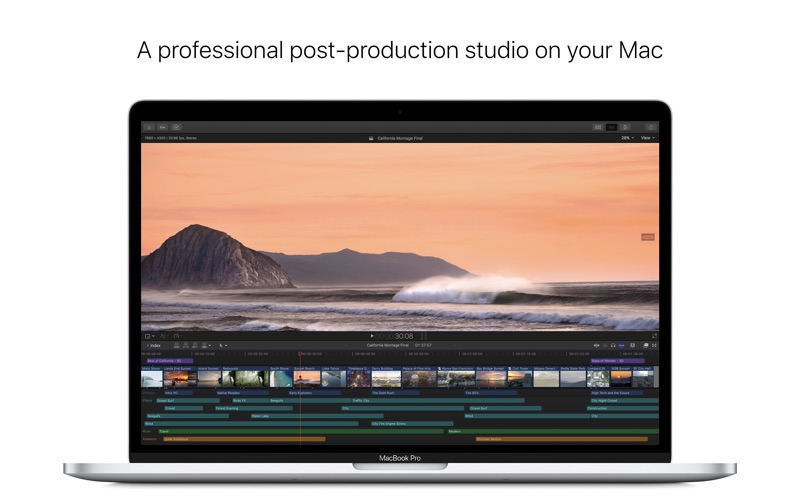Select the Misty Shore clip
The width and height of the screenshot is (800, 500).
pos(152,377)
